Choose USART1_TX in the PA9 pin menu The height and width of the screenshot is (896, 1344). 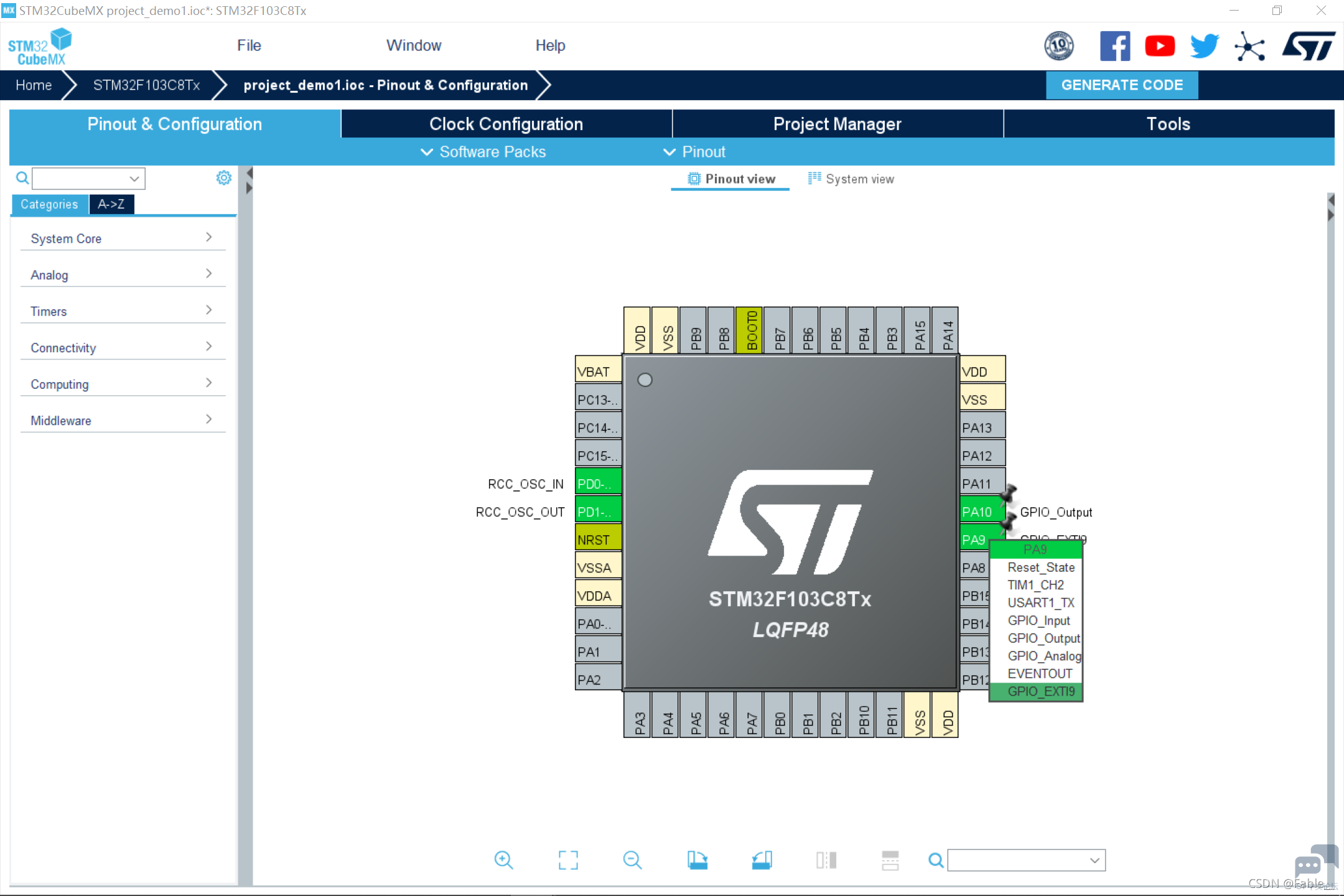coord(1040,602)
